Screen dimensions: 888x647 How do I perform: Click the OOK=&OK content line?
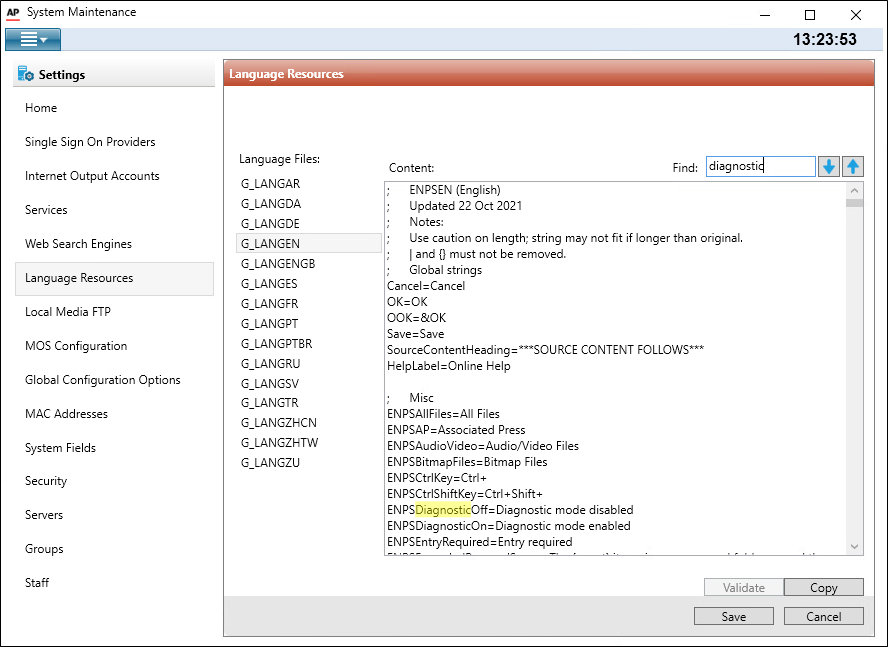click(416, 318)
